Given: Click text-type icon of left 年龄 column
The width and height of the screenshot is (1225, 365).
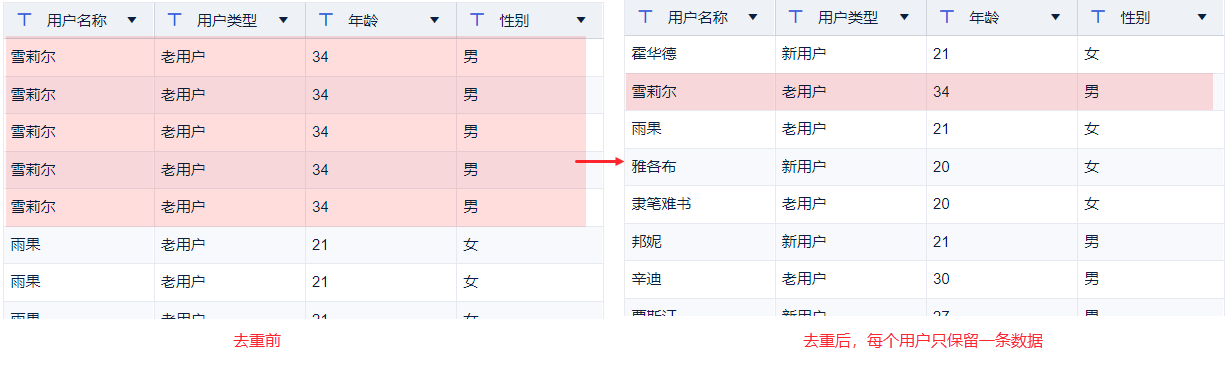Looking at the screenshot, I should (x=326, y=20).
